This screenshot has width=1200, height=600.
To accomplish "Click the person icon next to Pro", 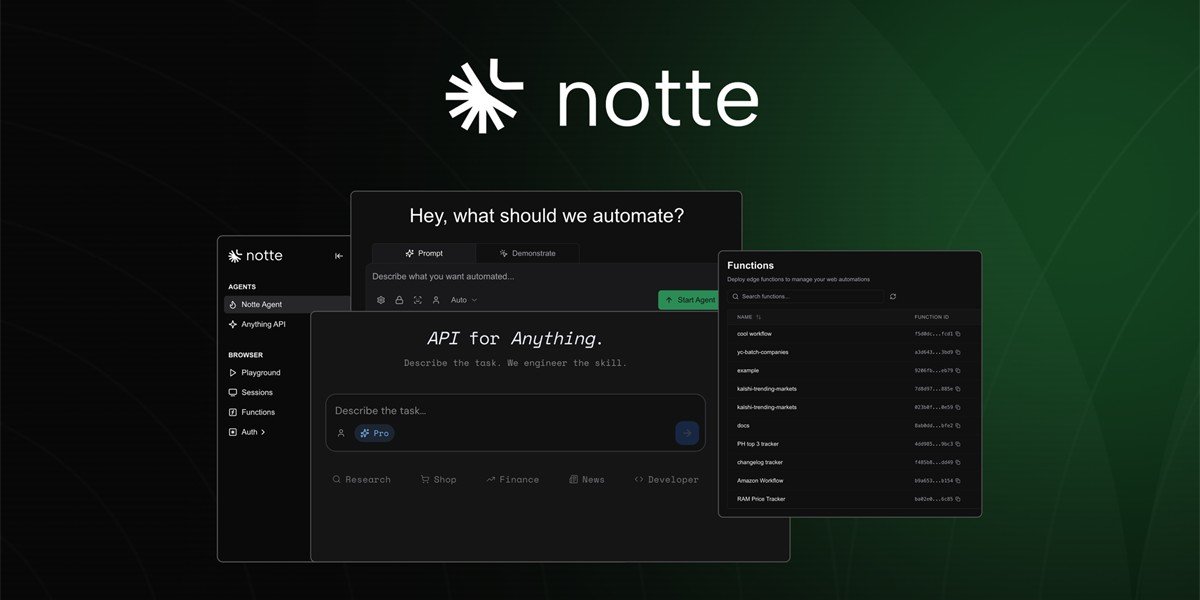I will pos(341,433).
